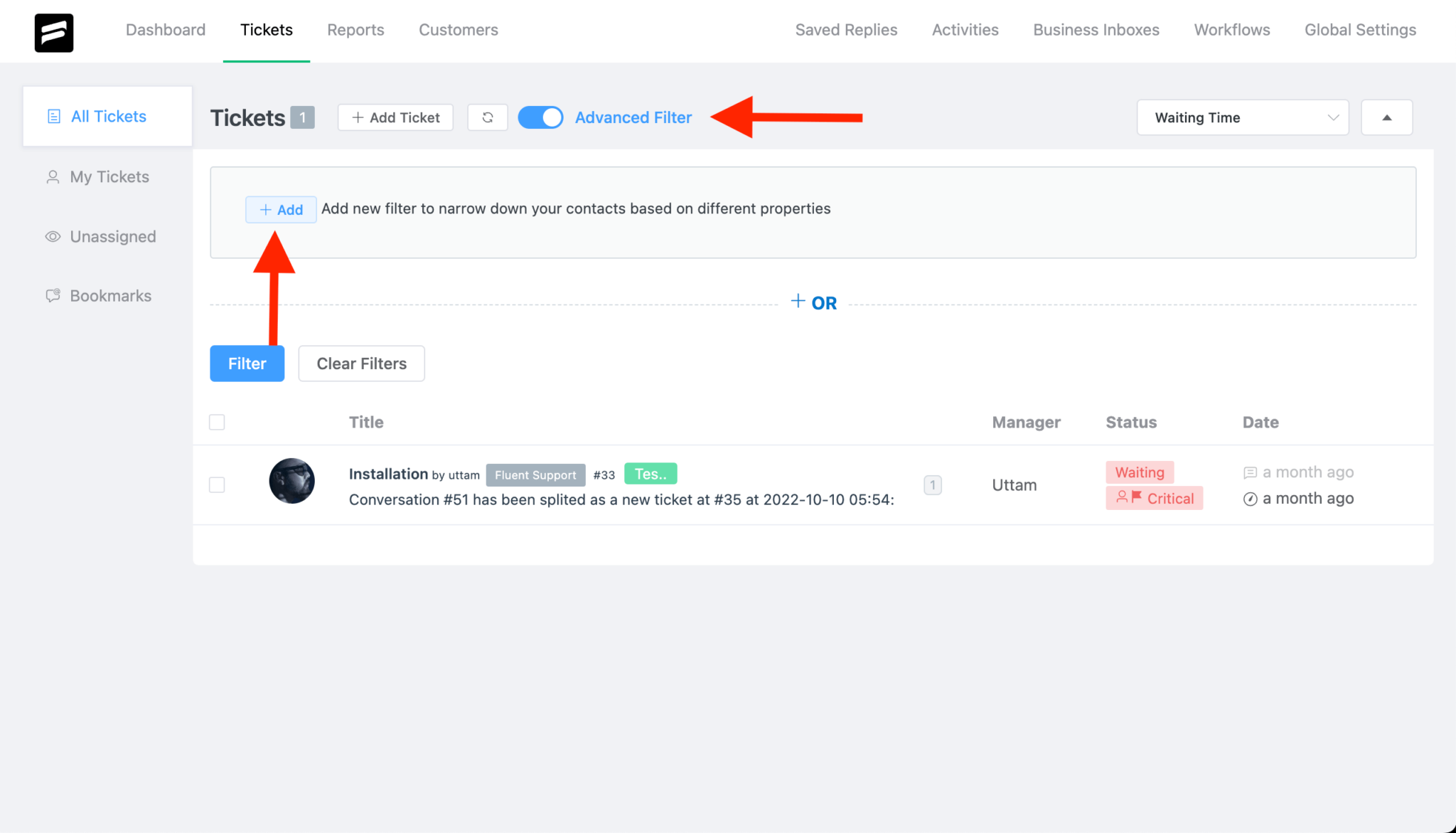Select the Tickets tab
This screenshot has width=1456, height=833.
pyautogui.click(x=267, y=30)
